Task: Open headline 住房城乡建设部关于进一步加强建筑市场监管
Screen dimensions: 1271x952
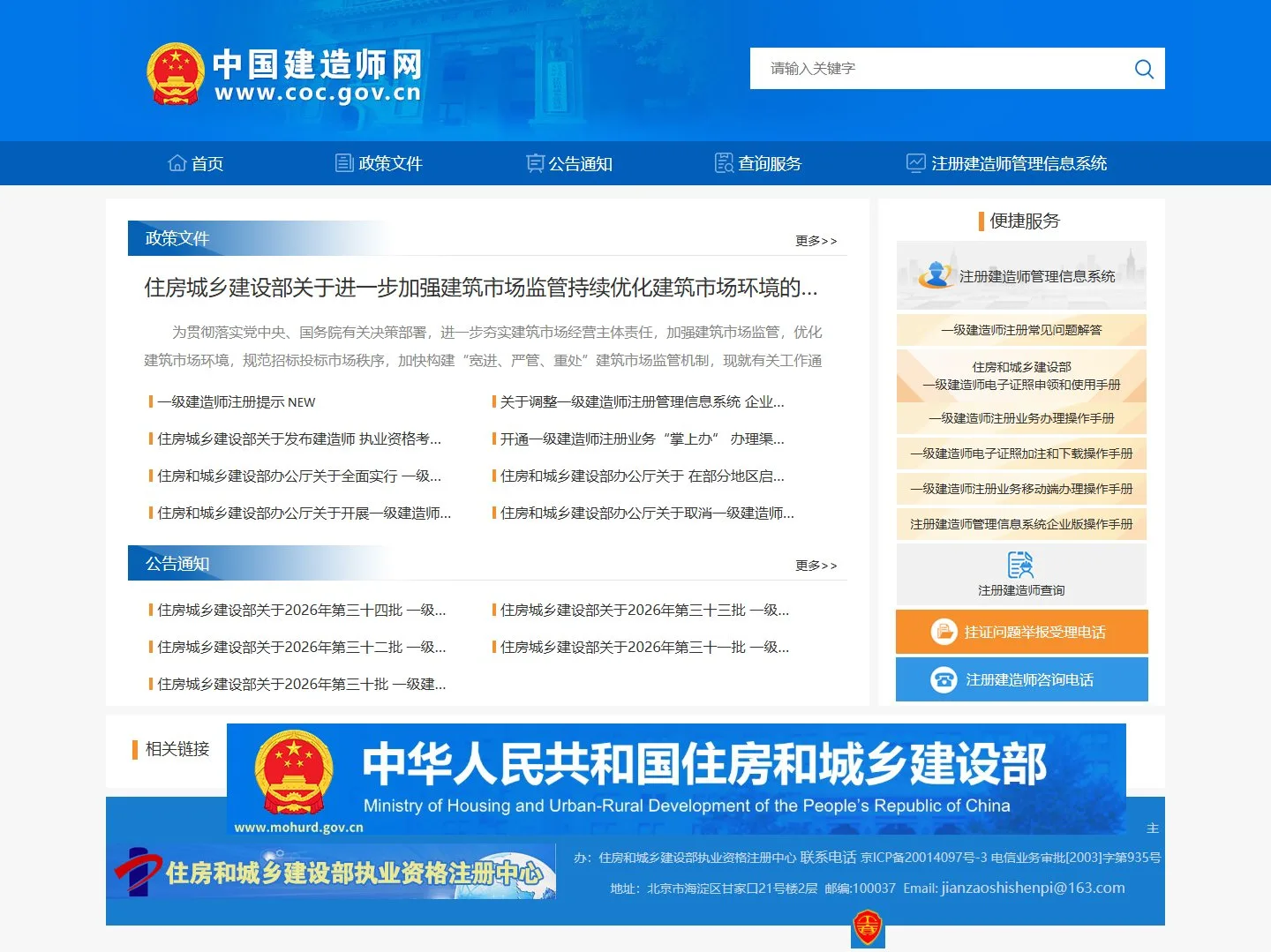Action: click(x=481, y=288)
